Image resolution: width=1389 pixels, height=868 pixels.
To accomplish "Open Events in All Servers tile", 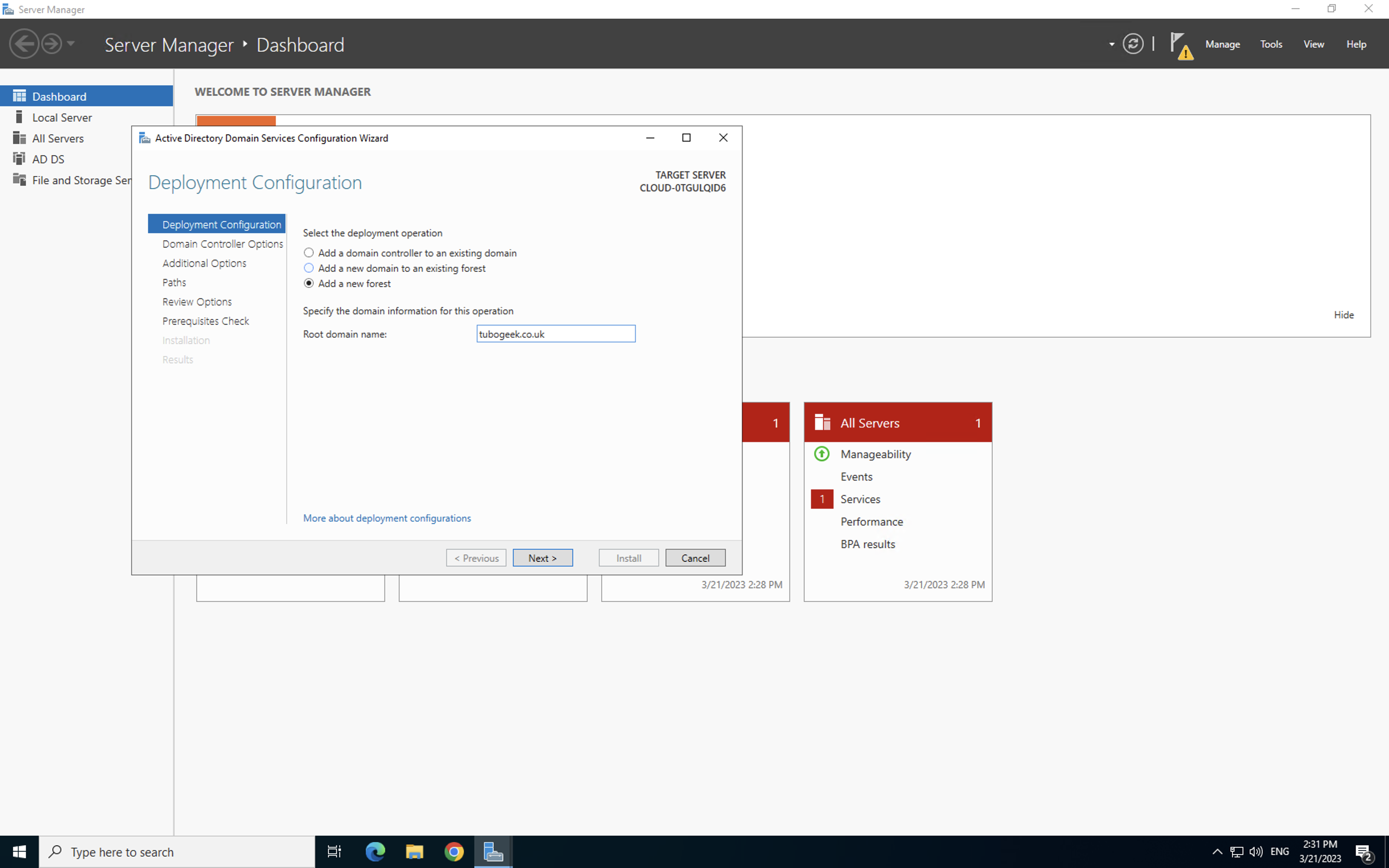I will (856, 477).
